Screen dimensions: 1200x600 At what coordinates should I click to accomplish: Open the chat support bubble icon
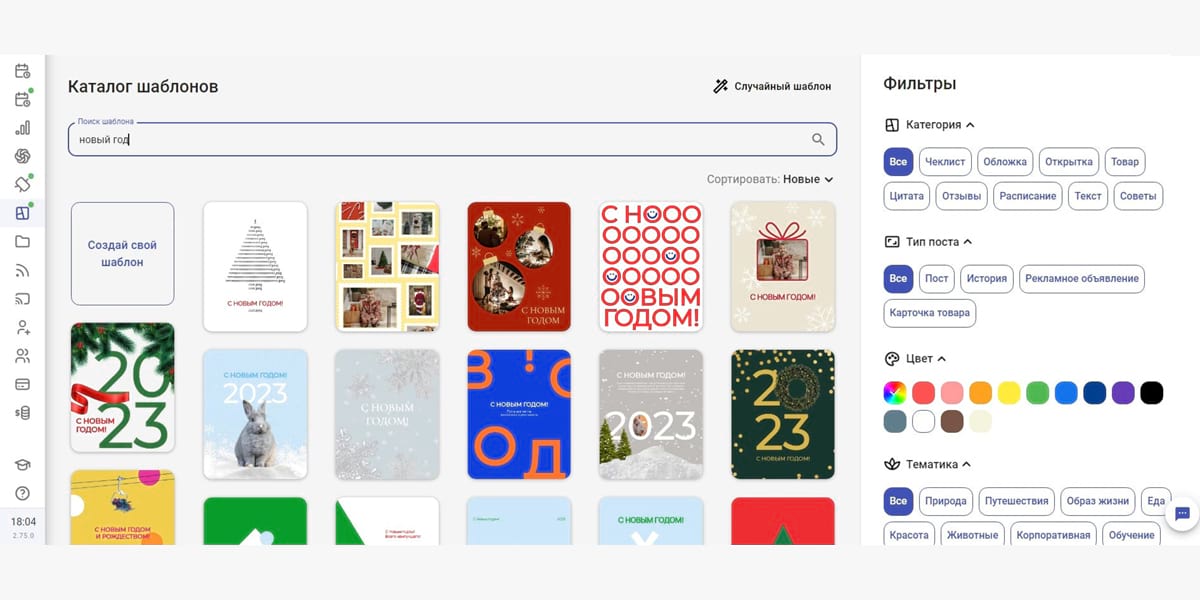point(1182,513)
